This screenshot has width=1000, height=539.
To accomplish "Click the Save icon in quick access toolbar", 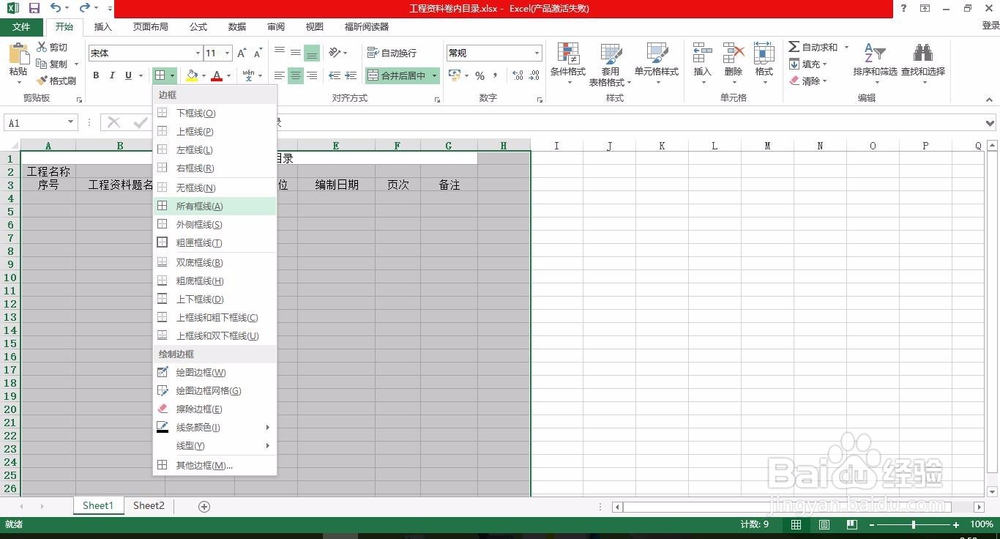I will [34, 8].
